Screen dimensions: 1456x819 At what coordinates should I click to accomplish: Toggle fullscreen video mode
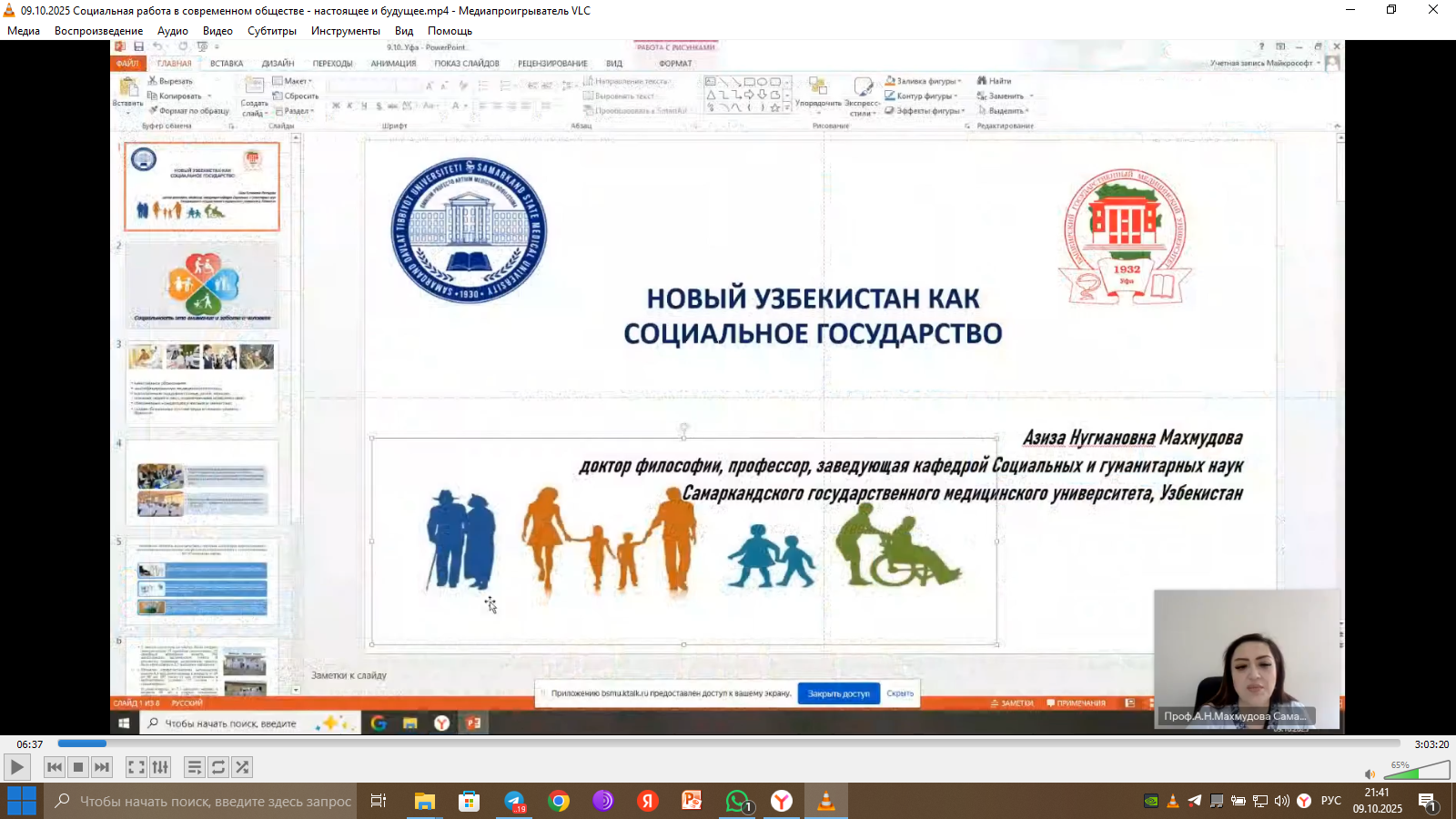(x=136, y=767)
